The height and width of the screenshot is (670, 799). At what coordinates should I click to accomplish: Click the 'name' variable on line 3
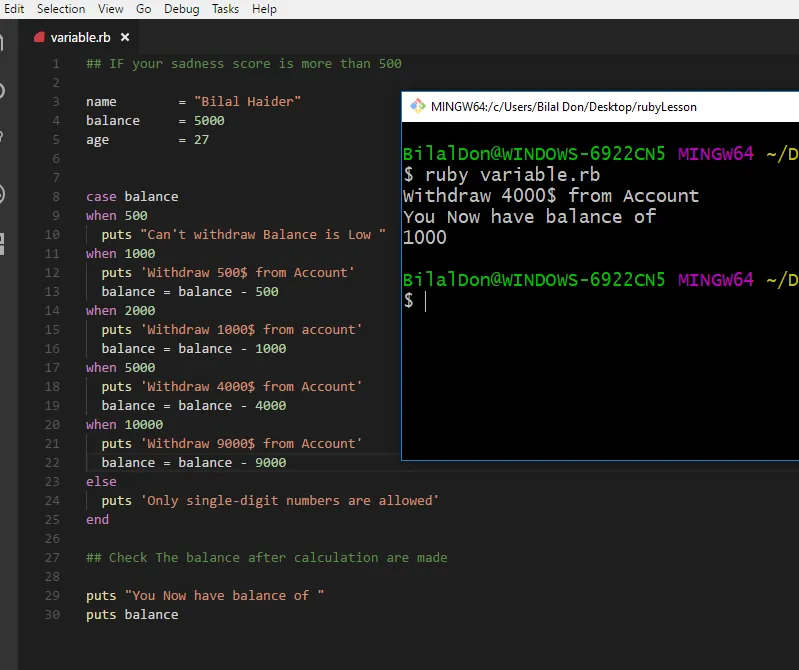pyautogui.click(x=101, y=102)
